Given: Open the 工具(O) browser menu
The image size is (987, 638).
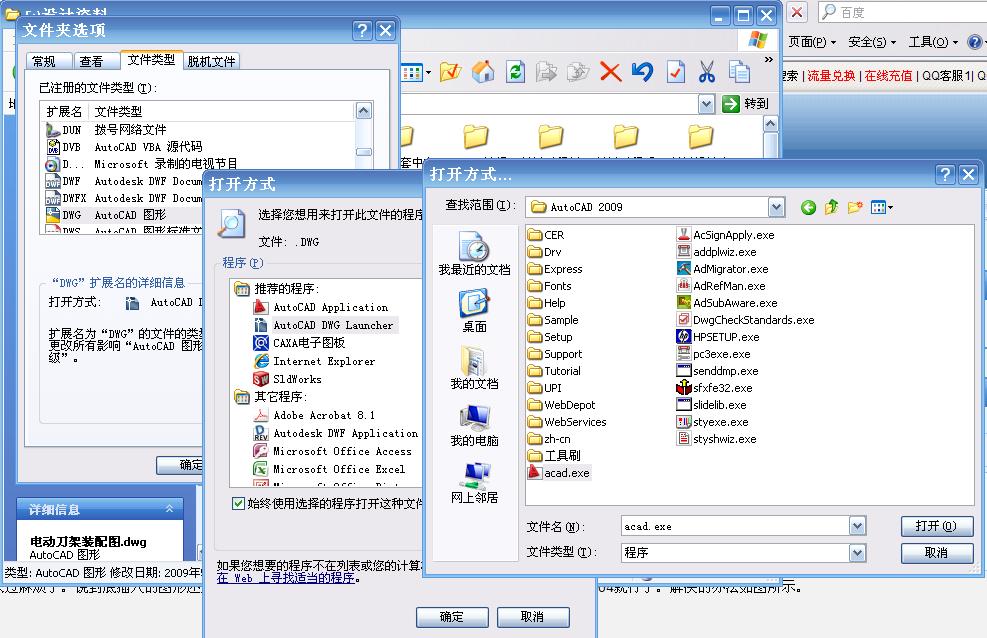Looking at the screenshot, I should click(933, 42).
